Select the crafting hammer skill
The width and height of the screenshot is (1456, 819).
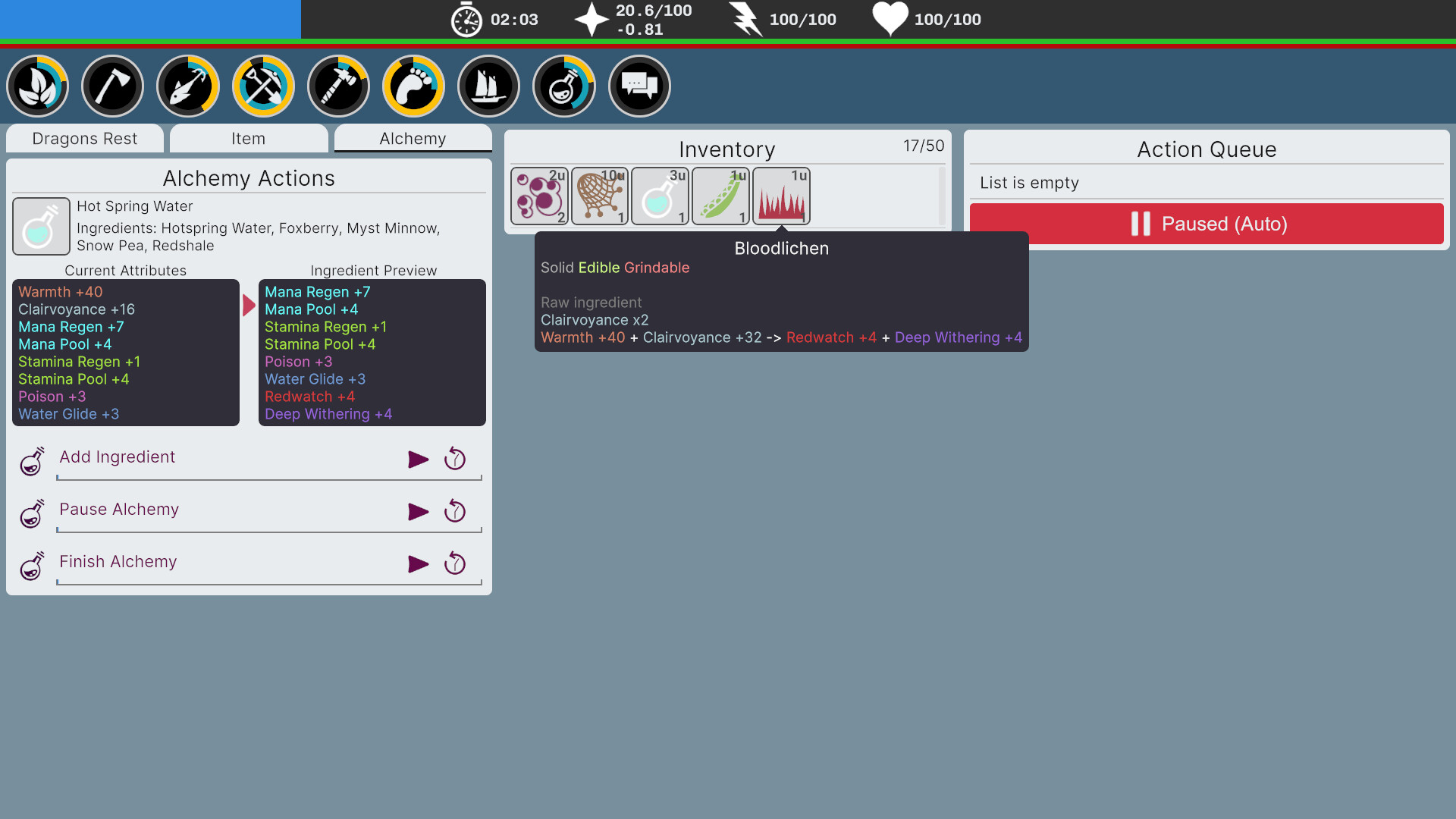coord(337,86)
